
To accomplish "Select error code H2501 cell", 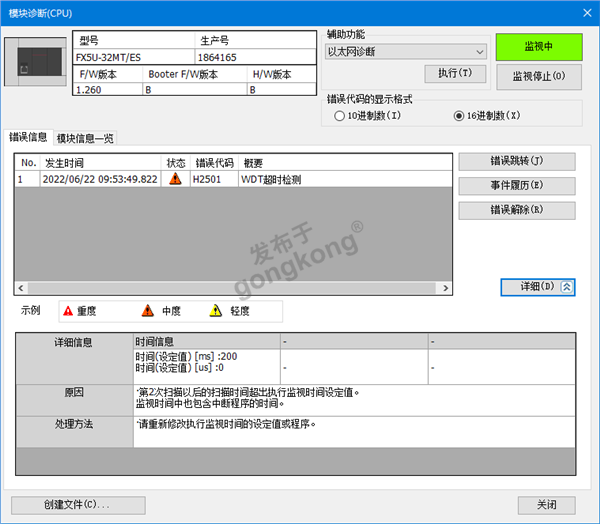I will (214, 179).
